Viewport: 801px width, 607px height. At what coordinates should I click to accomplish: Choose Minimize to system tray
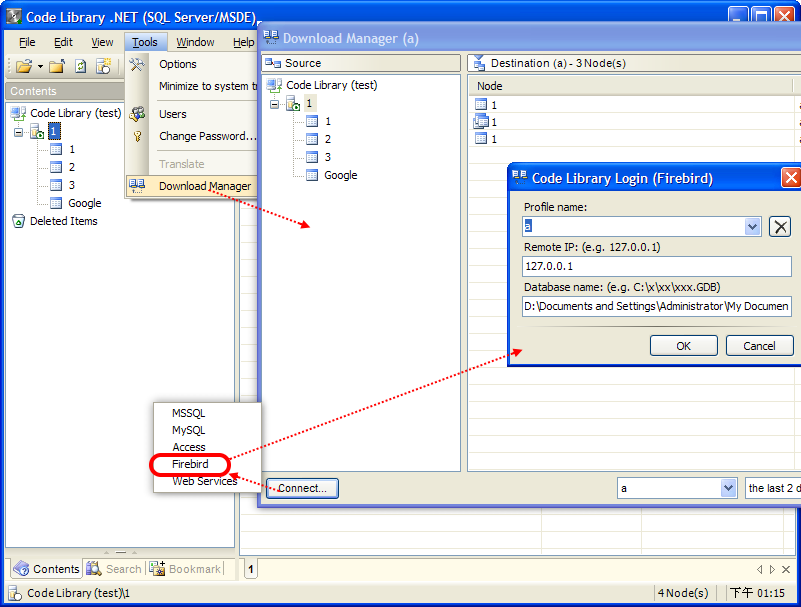click(207, 86)
